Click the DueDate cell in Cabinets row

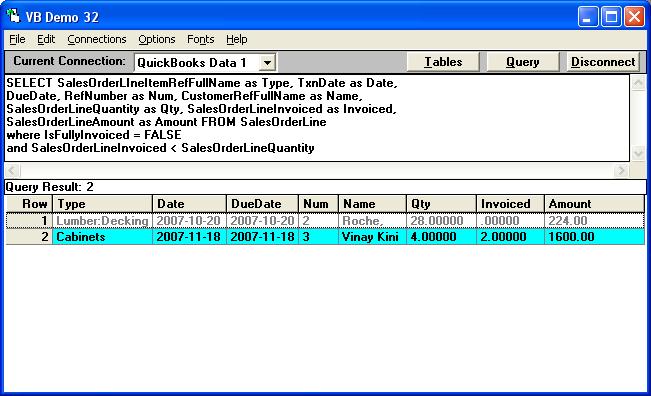click(x=262, y=237)
